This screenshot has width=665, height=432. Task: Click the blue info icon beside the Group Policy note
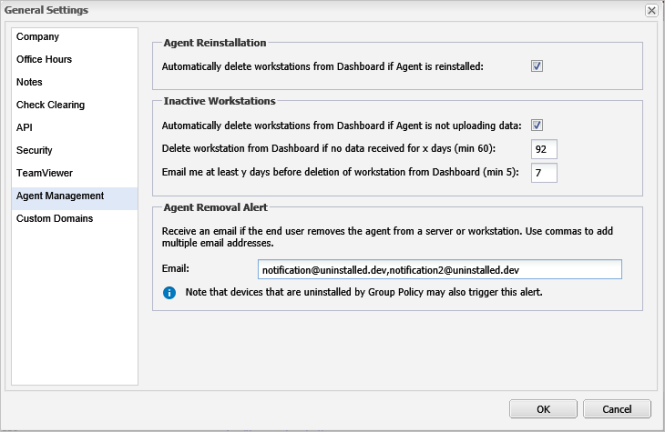pos(169,293)
